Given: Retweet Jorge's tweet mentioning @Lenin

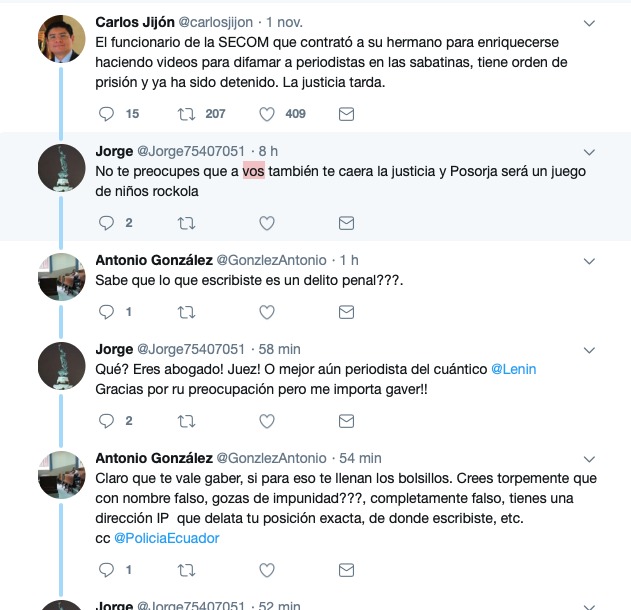Looking at the screenshot, I should pos(186,421).
